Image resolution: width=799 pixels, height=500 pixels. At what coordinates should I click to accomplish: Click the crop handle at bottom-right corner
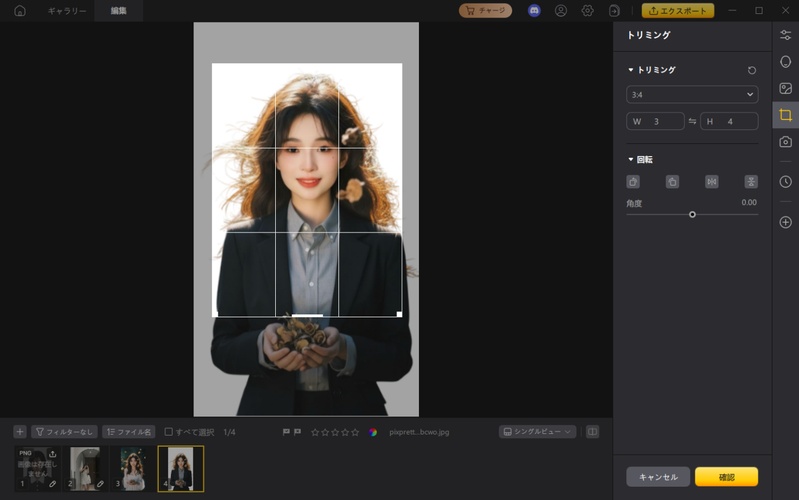(399, 314)
